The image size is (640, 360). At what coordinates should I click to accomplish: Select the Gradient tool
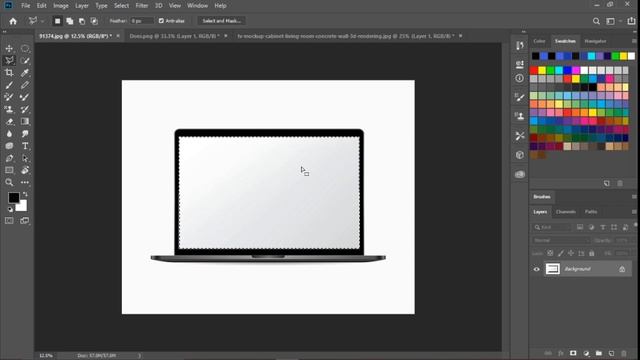point(25,122)
